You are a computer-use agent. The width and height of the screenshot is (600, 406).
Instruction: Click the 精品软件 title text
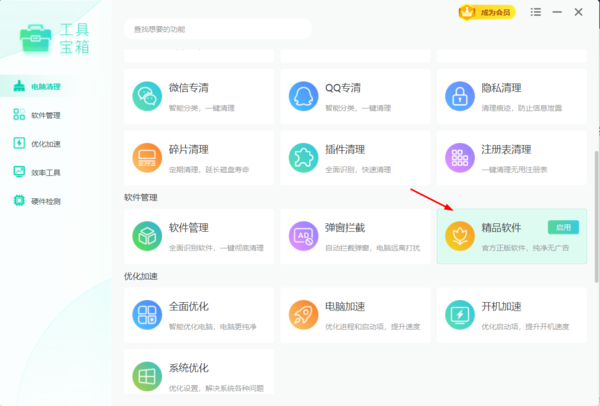[x=501, y=228]
